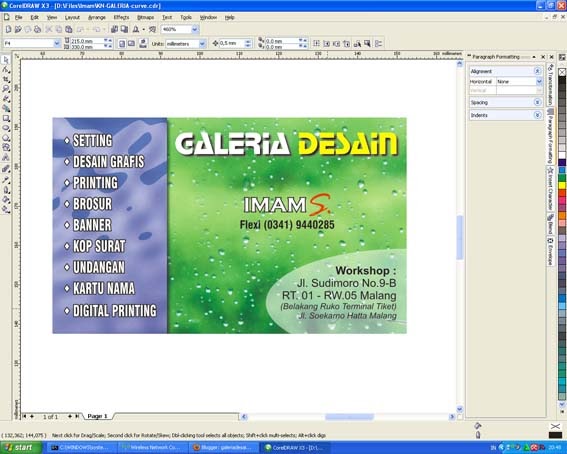Expand the Spacing section
Viewport: 567px width, 454px height.
tap(538, 103)
